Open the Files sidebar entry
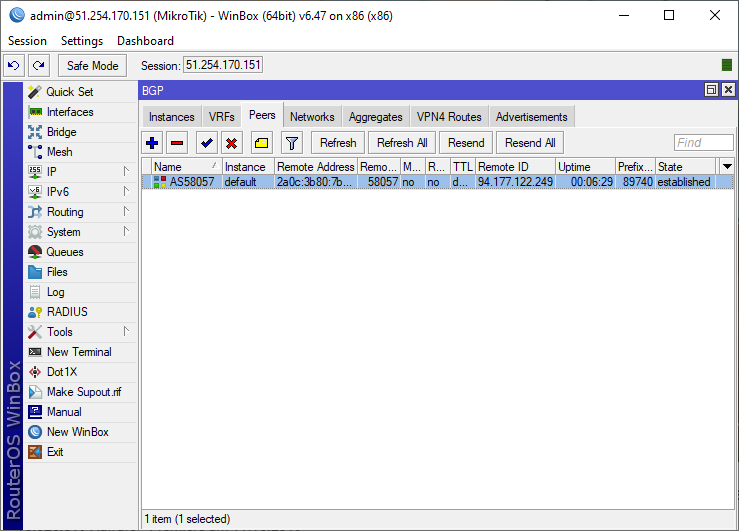 coord(80,272)
